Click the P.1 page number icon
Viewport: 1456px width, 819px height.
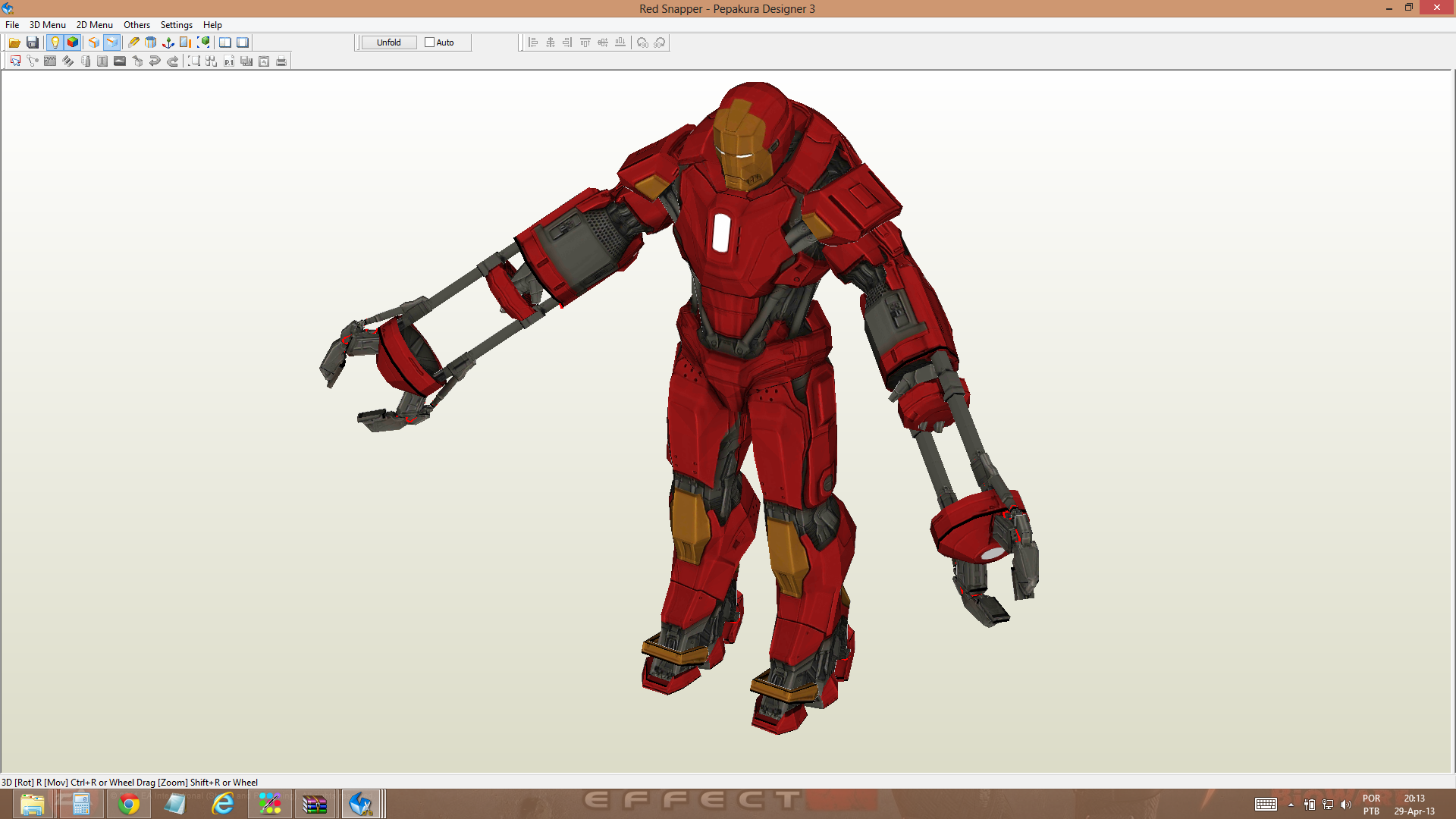click(229, 61)
